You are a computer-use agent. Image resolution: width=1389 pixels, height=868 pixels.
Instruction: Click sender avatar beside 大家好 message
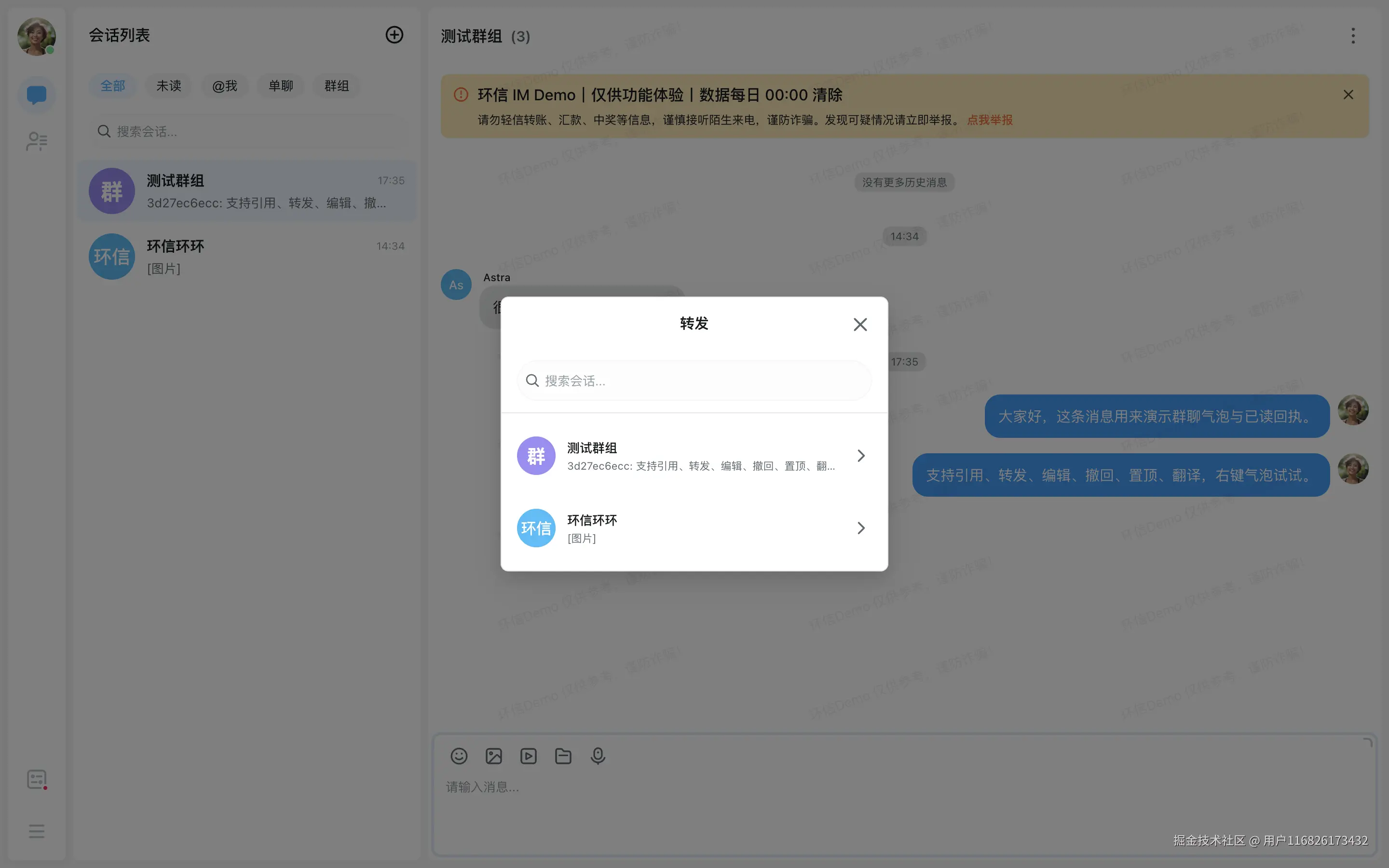[x=1353, y=410]
